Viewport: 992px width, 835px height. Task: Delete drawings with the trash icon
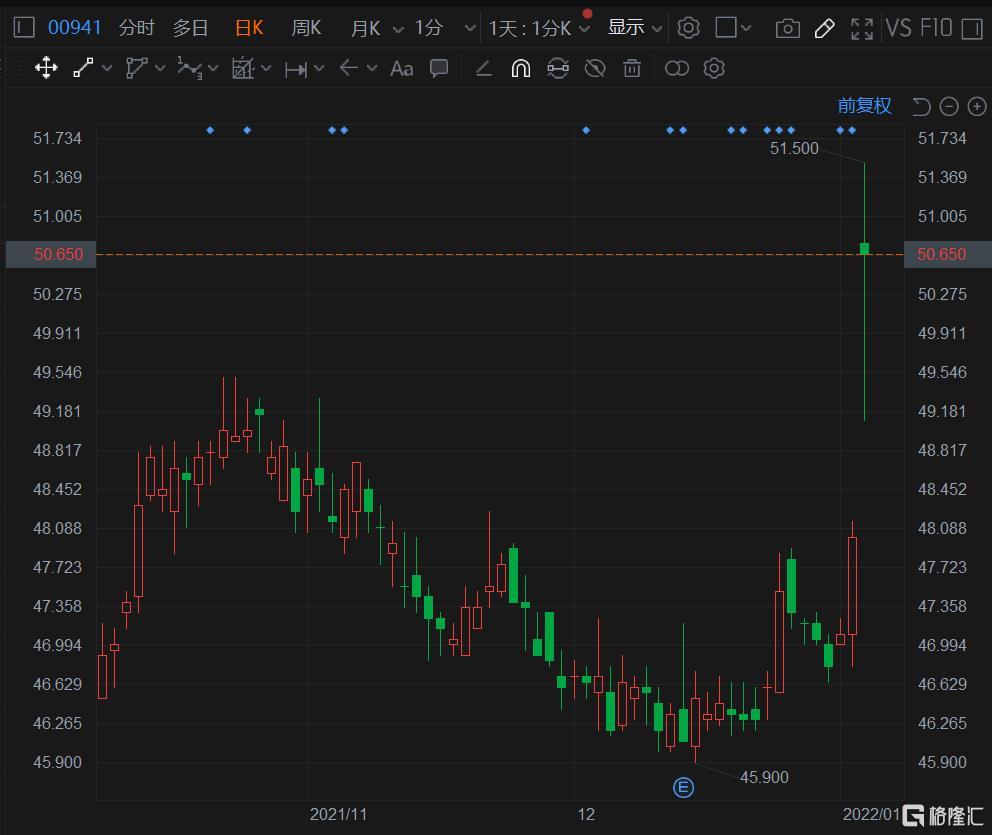(x=632, y=68)
